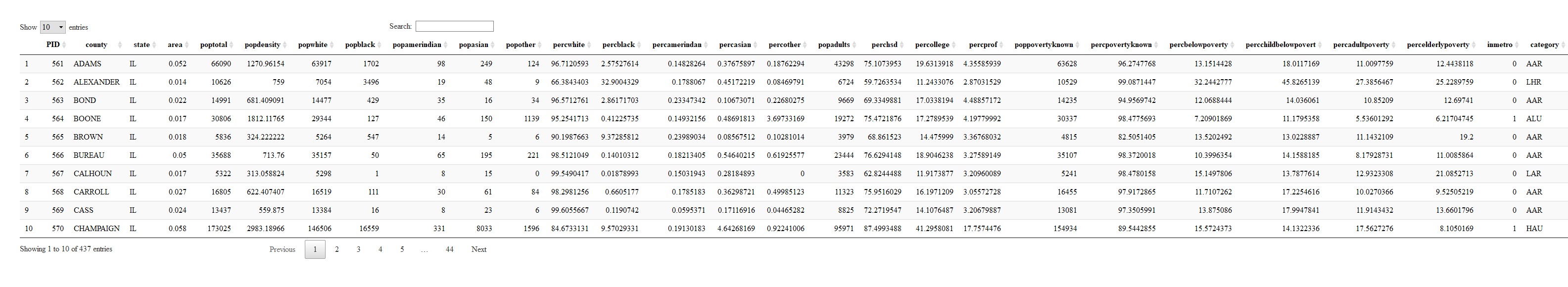Click the ALEXANDER county cell
The image size is (1568, 287).
(x=96, y=82)
